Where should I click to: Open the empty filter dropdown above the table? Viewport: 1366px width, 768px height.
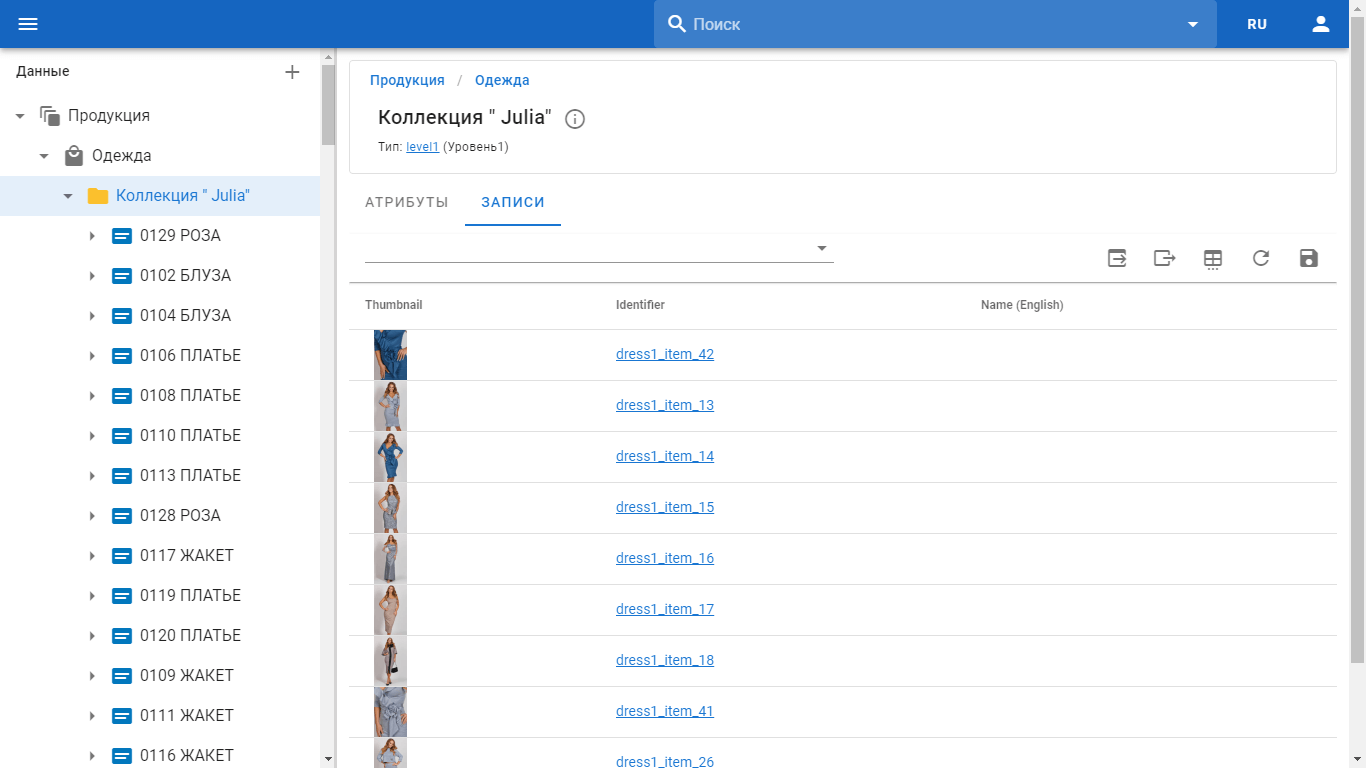coord(598,248)
